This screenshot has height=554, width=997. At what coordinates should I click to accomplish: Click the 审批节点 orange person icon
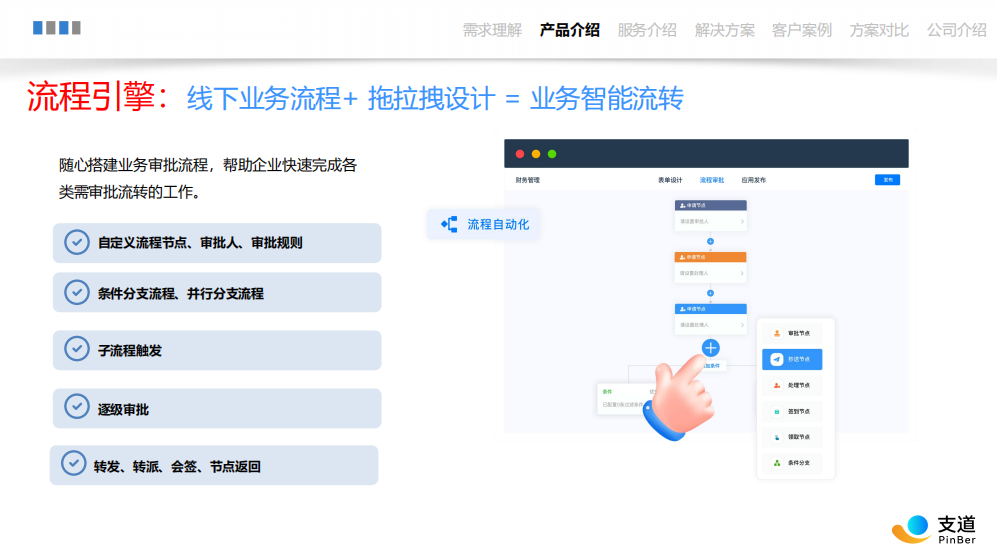pyautogui.click(x=777, y=333)
